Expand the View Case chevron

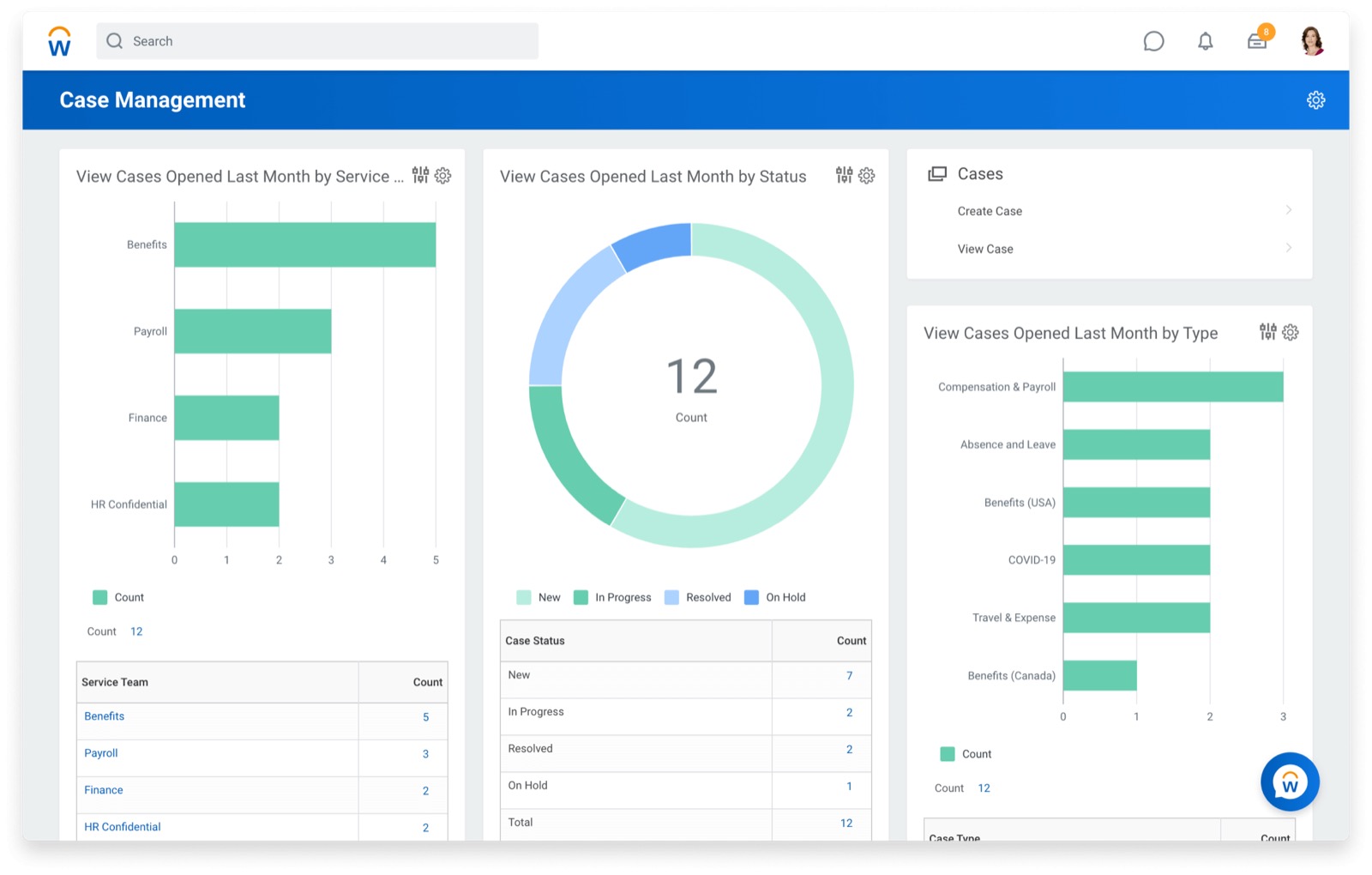[1288, 248]
